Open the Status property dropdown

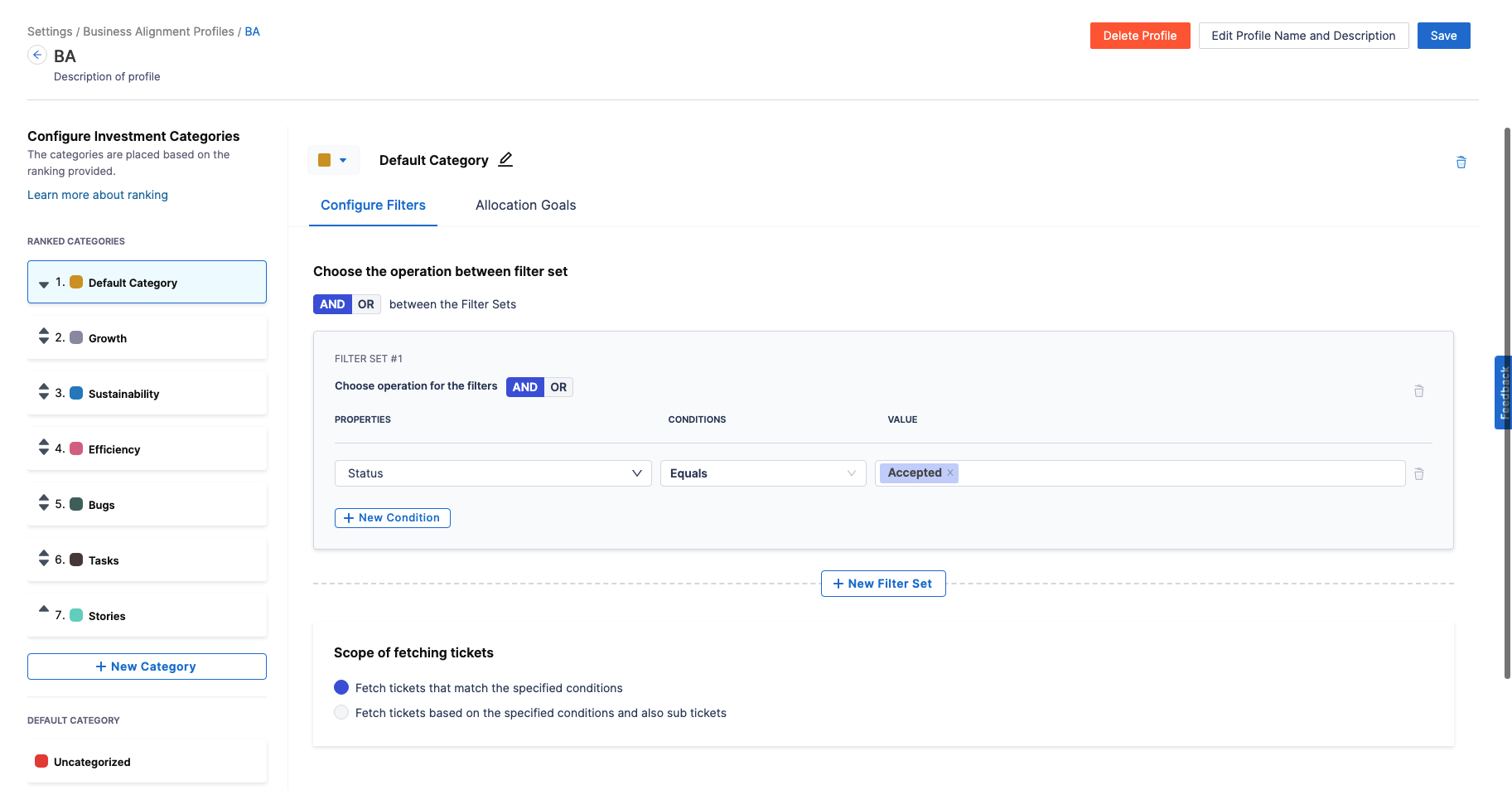(x=493, y=473)
